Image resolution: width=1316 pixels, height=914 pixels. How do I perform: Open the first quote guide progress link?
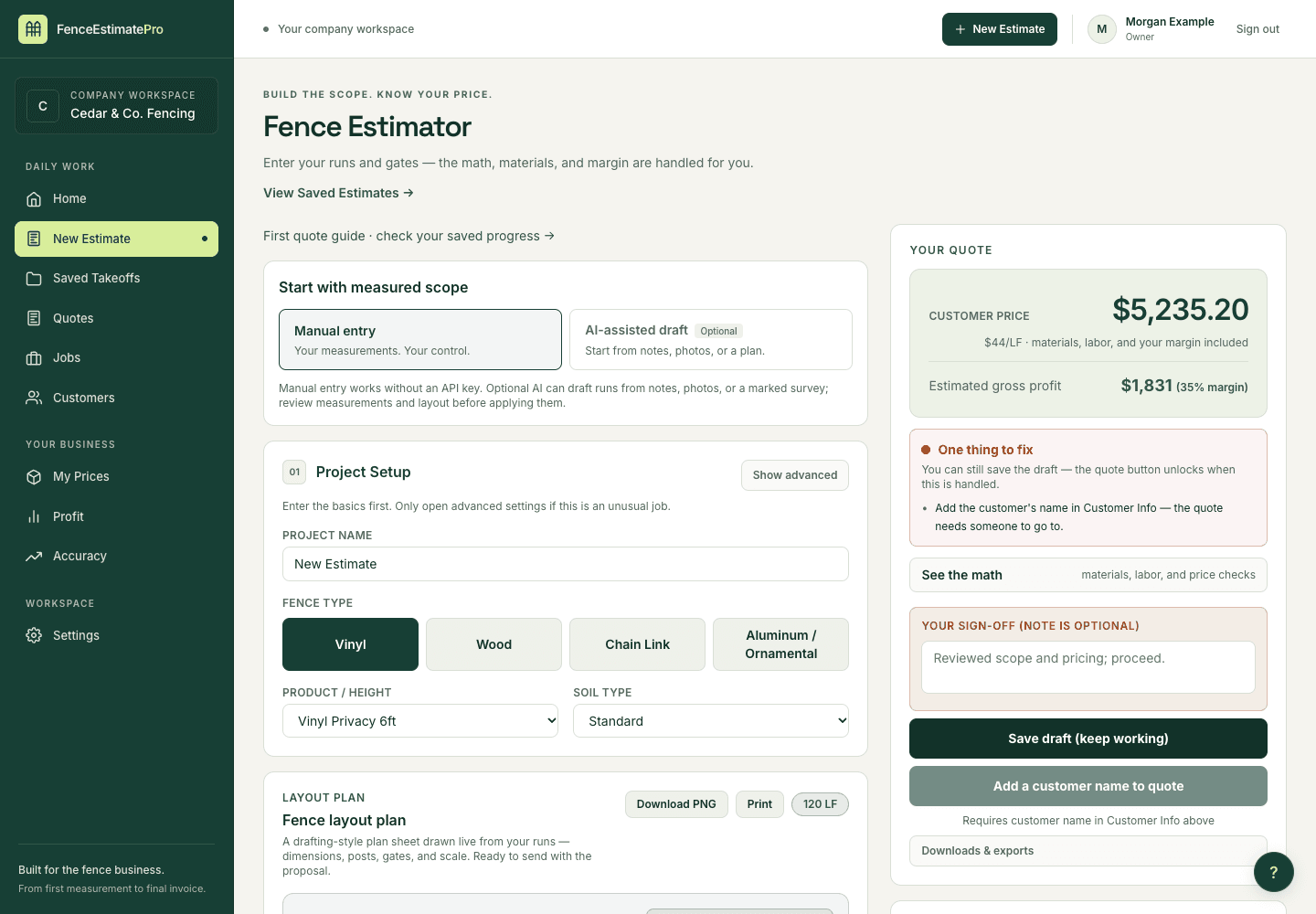[409, 236]
